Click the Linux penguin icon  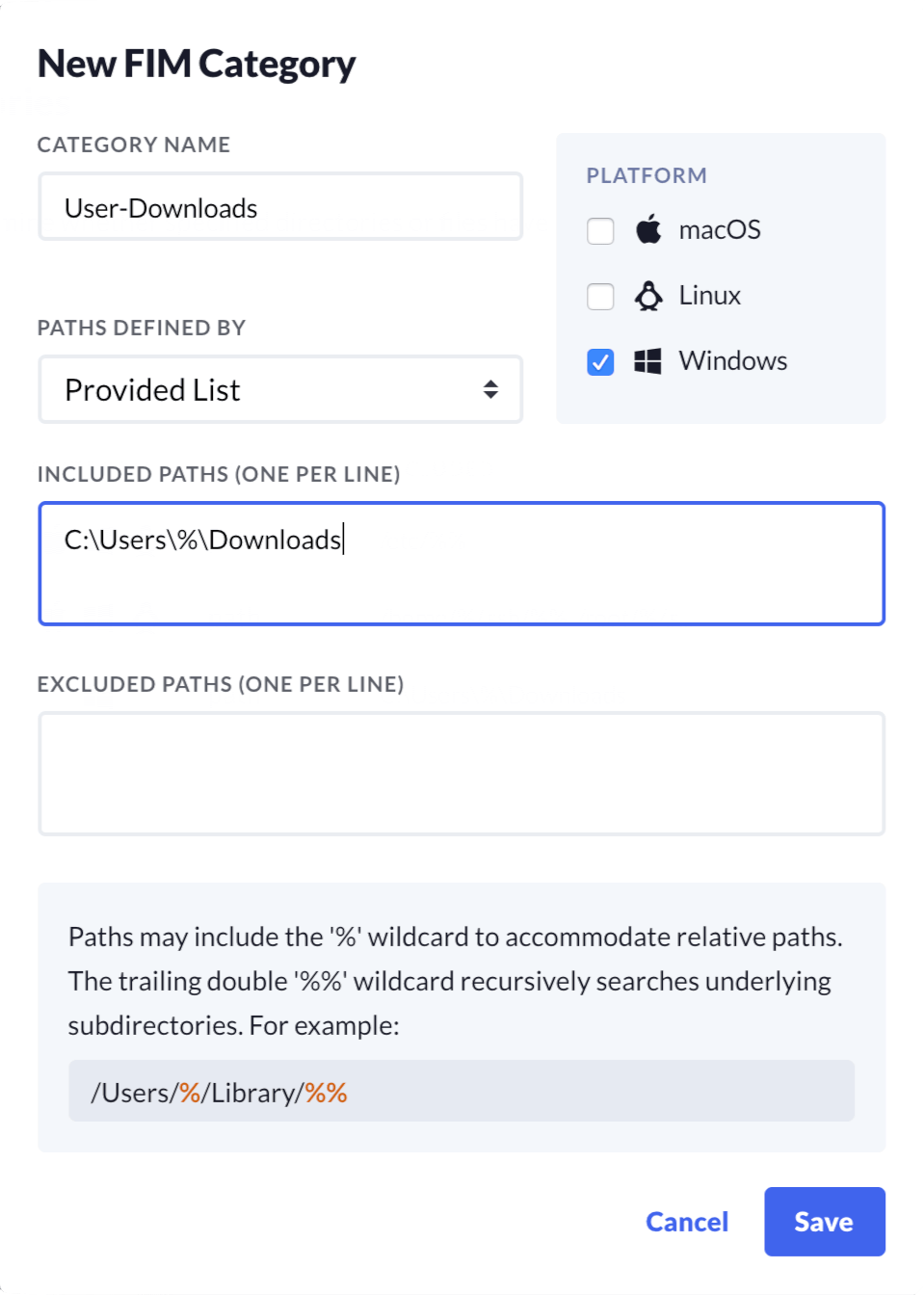648,296
